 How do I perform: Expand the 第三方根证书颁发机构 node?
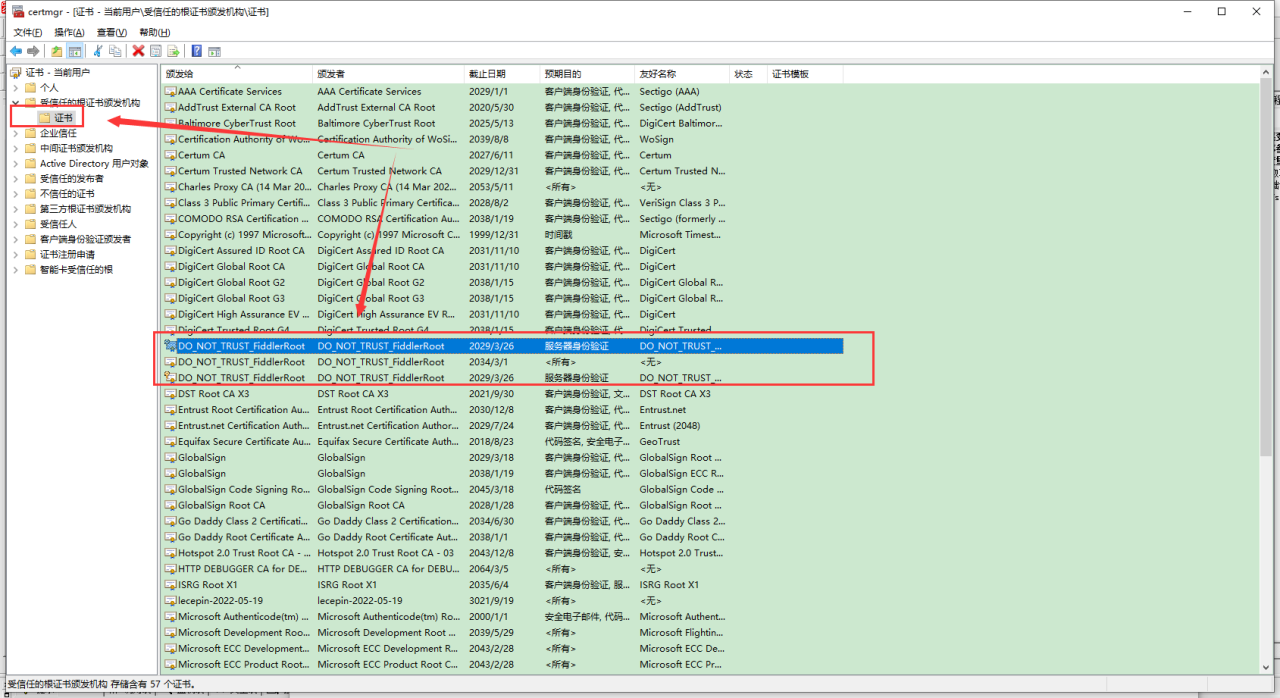tap(15, 209)
